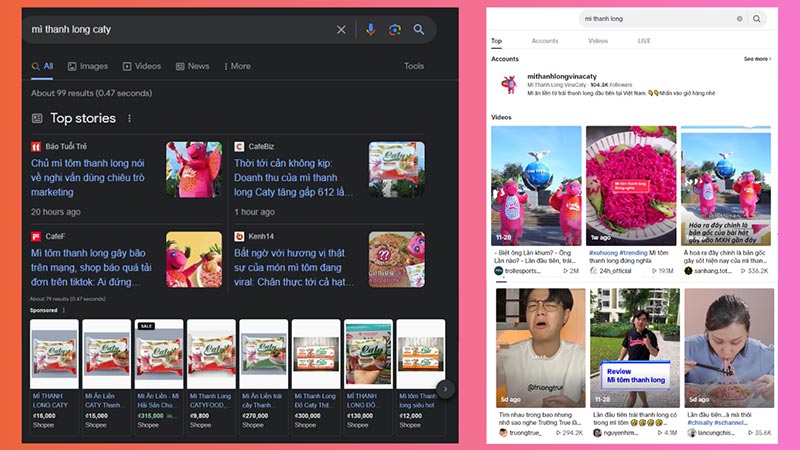
Task: Open 24h_official channel avatar
Action: coord(593,271)
